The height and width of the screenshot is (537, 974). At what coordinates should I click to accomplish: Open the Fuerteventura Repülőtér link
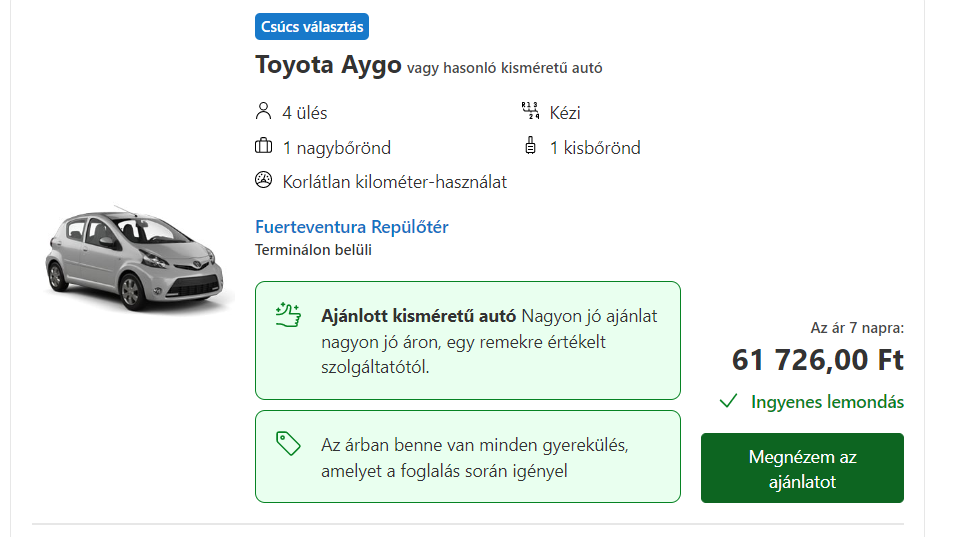pyautogui.click(x=352, y=227)
